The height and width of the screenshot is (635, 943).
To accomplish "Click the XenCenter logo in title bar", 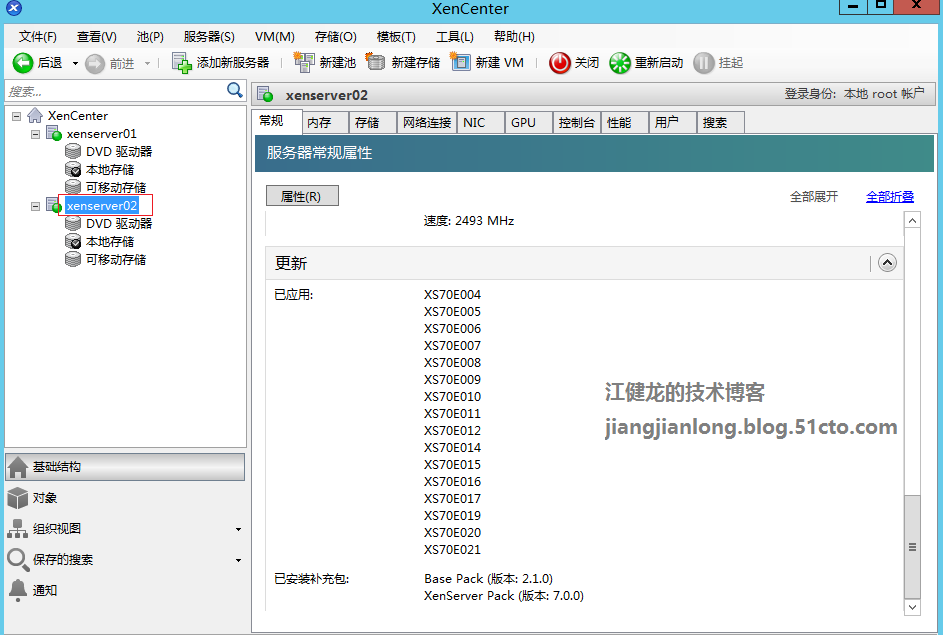I will [14, 8].
